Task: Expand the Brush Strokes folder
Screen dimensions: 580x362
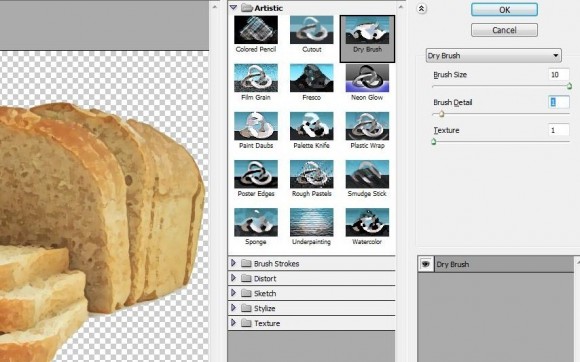Action: 233,263
